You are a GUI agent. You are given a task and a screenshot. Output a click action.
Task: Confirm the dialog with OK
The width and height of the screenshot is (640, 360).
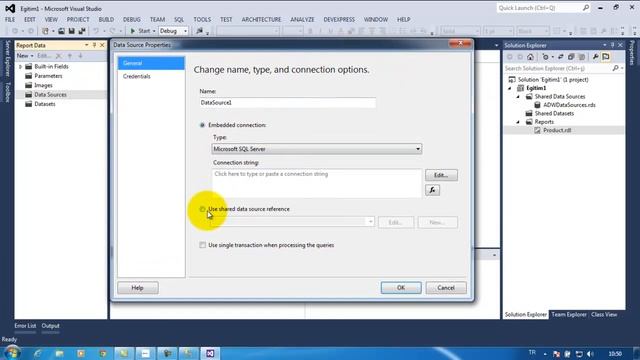coord(401,288)
